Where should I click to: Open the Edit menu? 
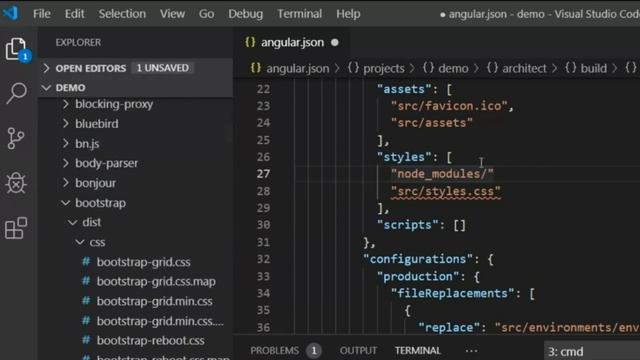pyautogui.click(x=74, y=13)
